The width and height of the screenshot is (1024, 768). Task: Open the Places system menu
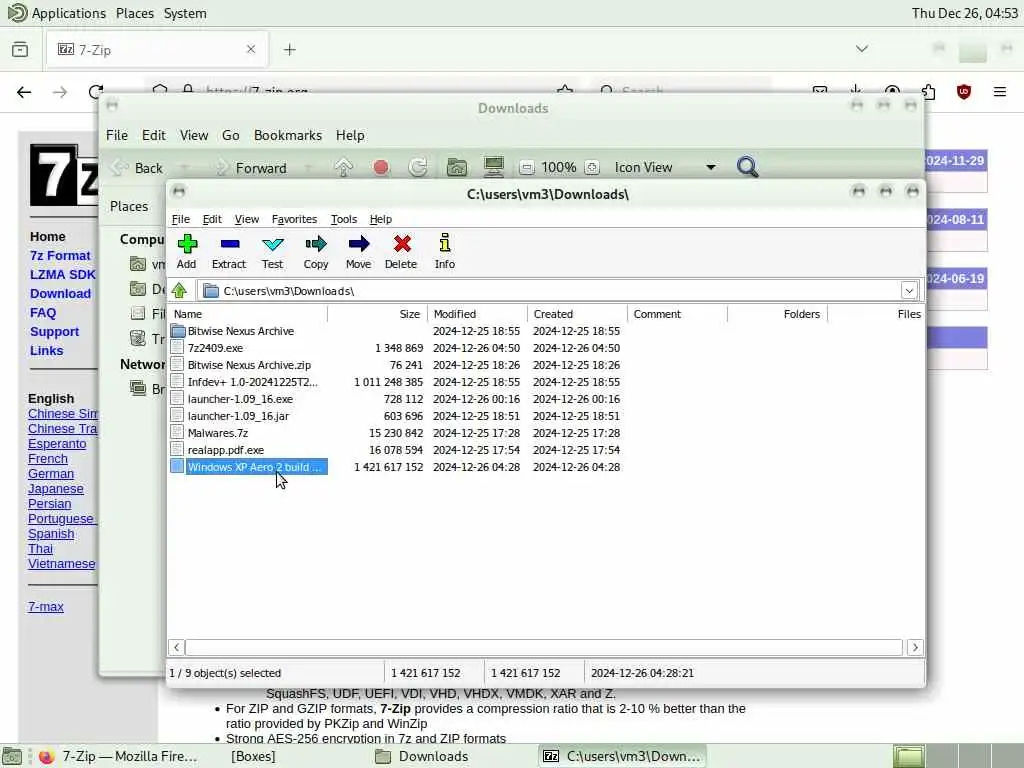[x=135, y=13]
